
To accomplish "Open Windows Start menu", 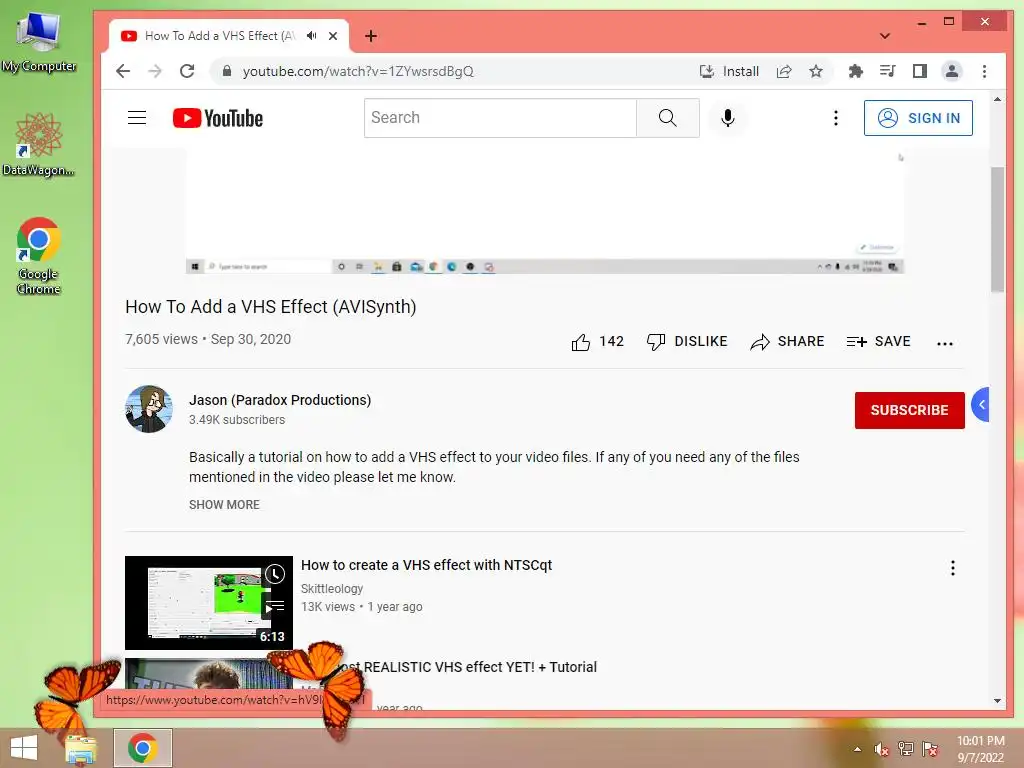I will tap(24, 748).
